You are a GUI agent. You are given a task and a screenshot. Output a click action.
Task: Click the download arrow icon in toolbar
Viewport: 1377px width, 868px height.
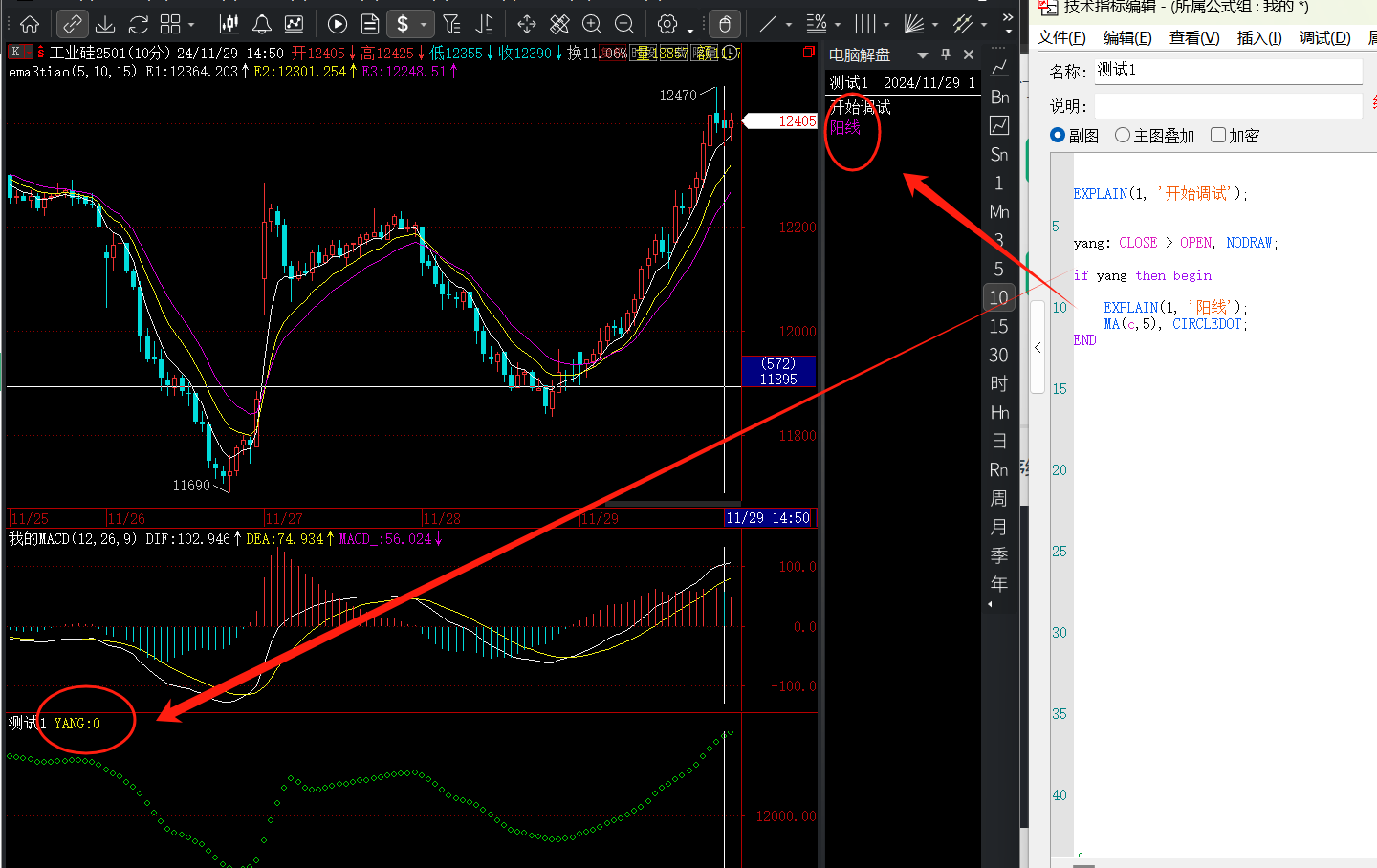coord(106,24)
